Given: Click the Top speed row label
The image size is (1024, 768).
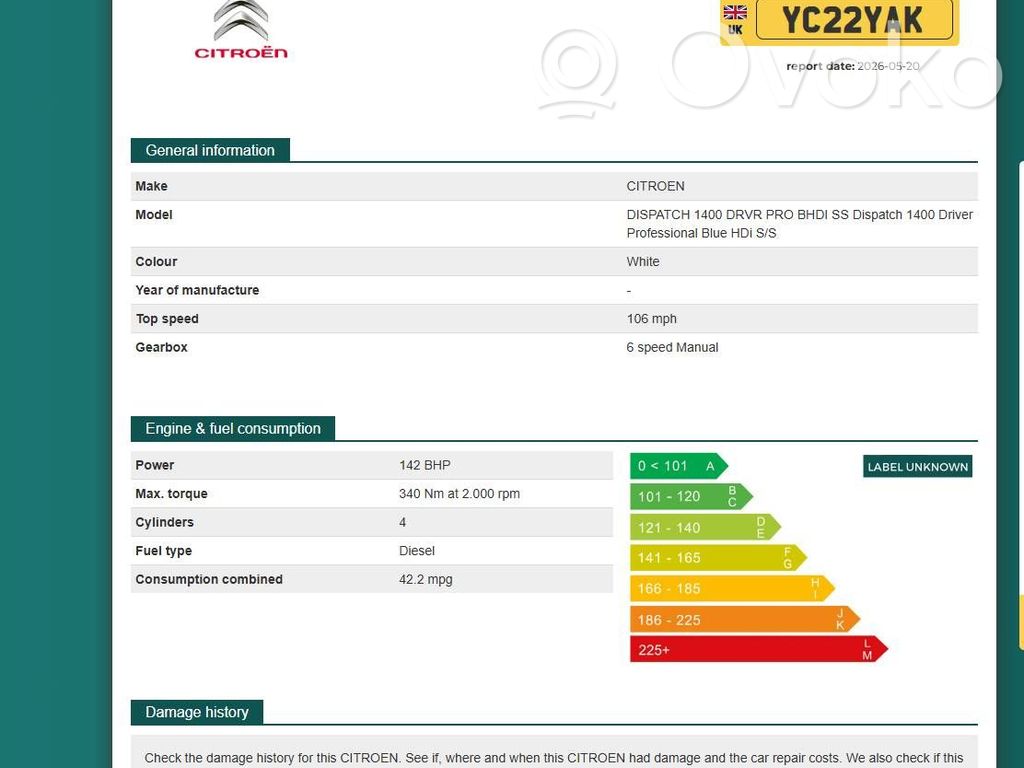Looking at the screenshot, I should [x=167, y=319].
